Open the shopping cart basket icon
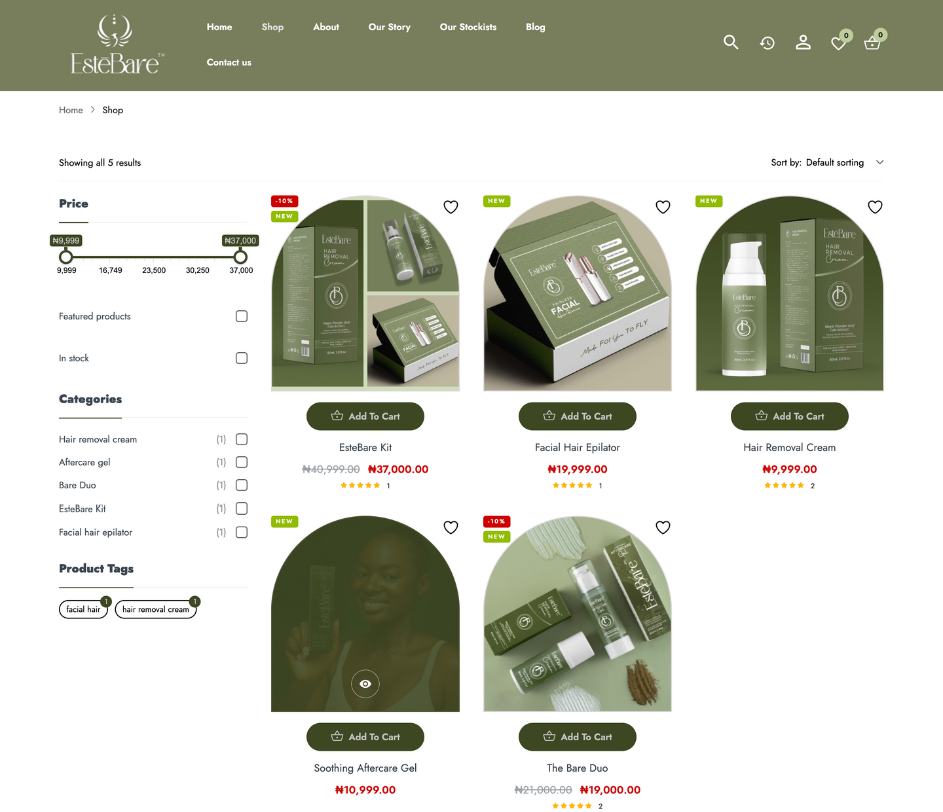This screenshot has height=812, width=943. [872, 43]
